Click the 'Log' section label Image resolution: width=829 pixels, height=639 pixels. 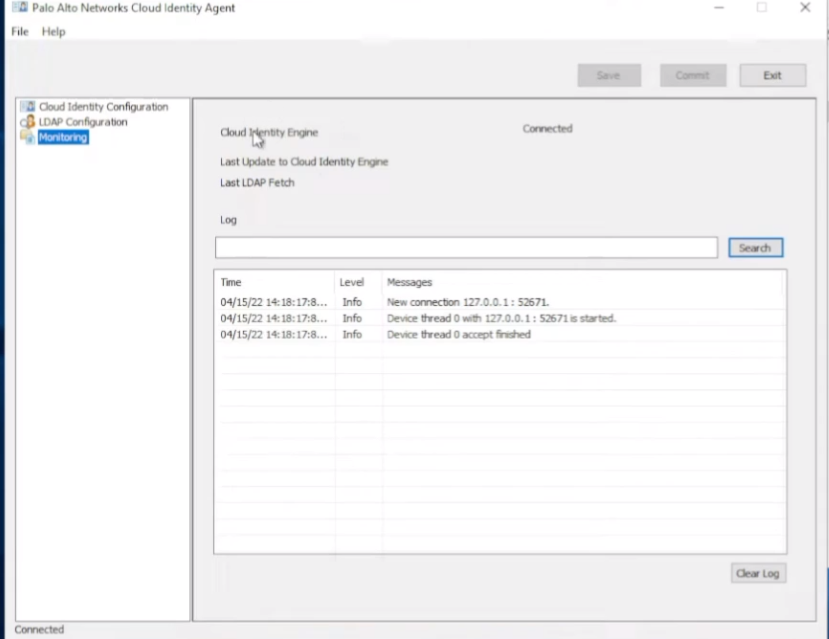point(228,220)
